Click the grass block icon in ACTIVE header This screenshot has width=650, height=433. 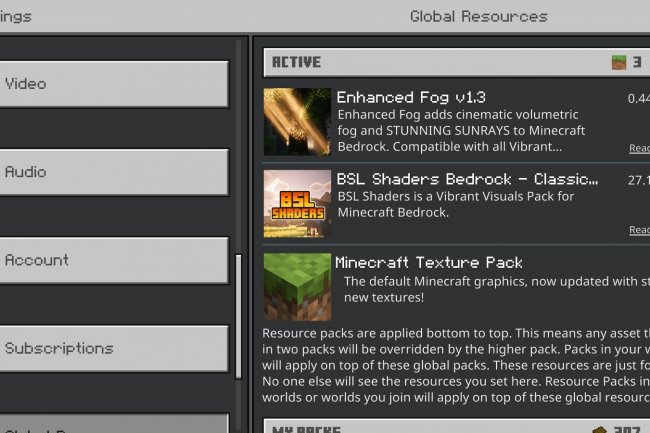tap(619, 62)
